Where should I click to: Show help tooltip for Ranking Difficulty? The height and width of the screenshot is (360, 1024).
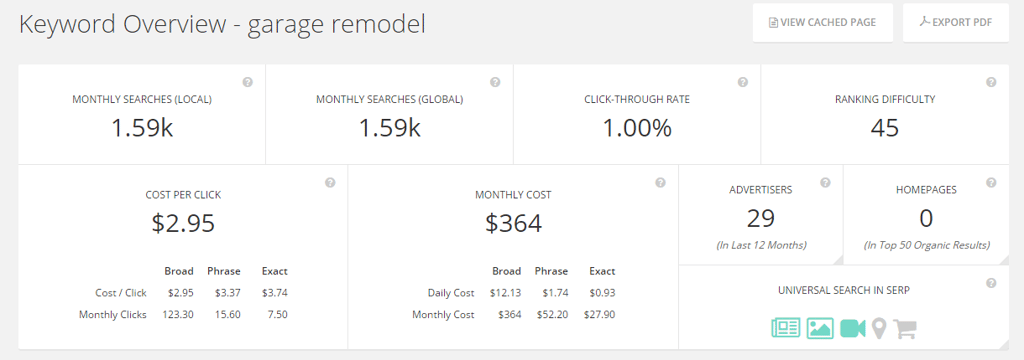tap(991, 82)
